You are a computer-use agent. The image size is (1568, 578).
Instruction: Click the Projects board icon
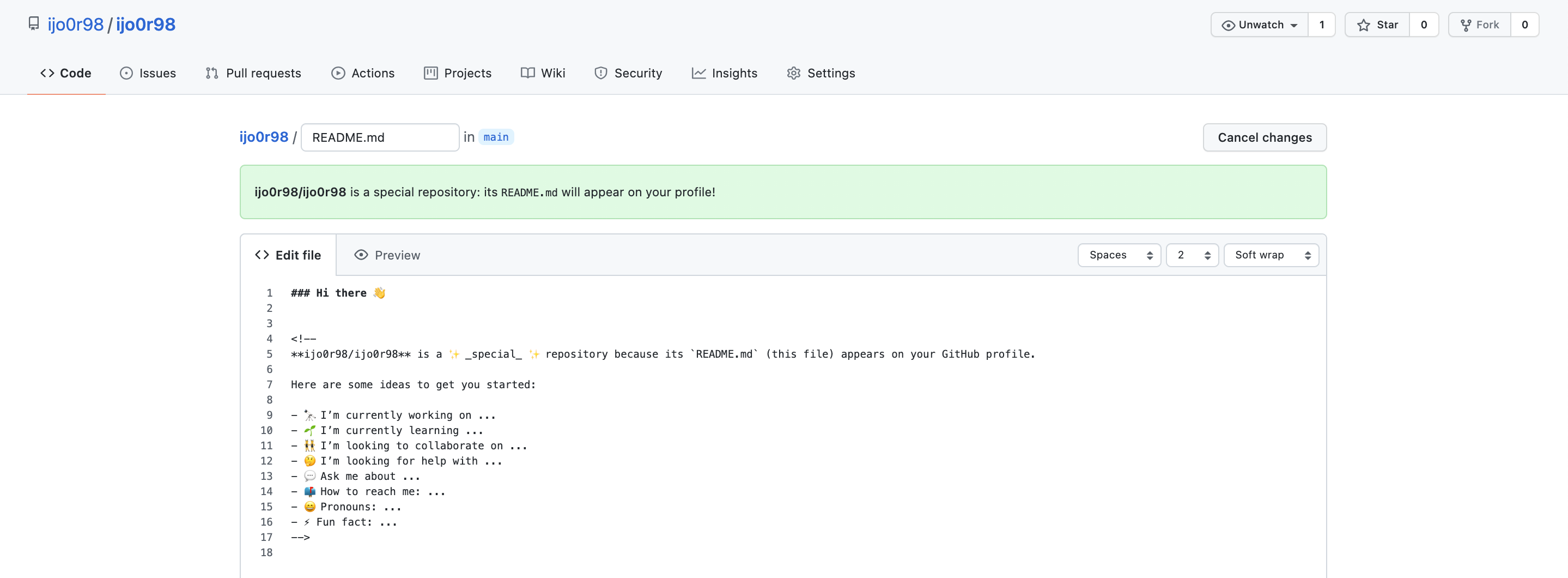click(x=431, y=73)
